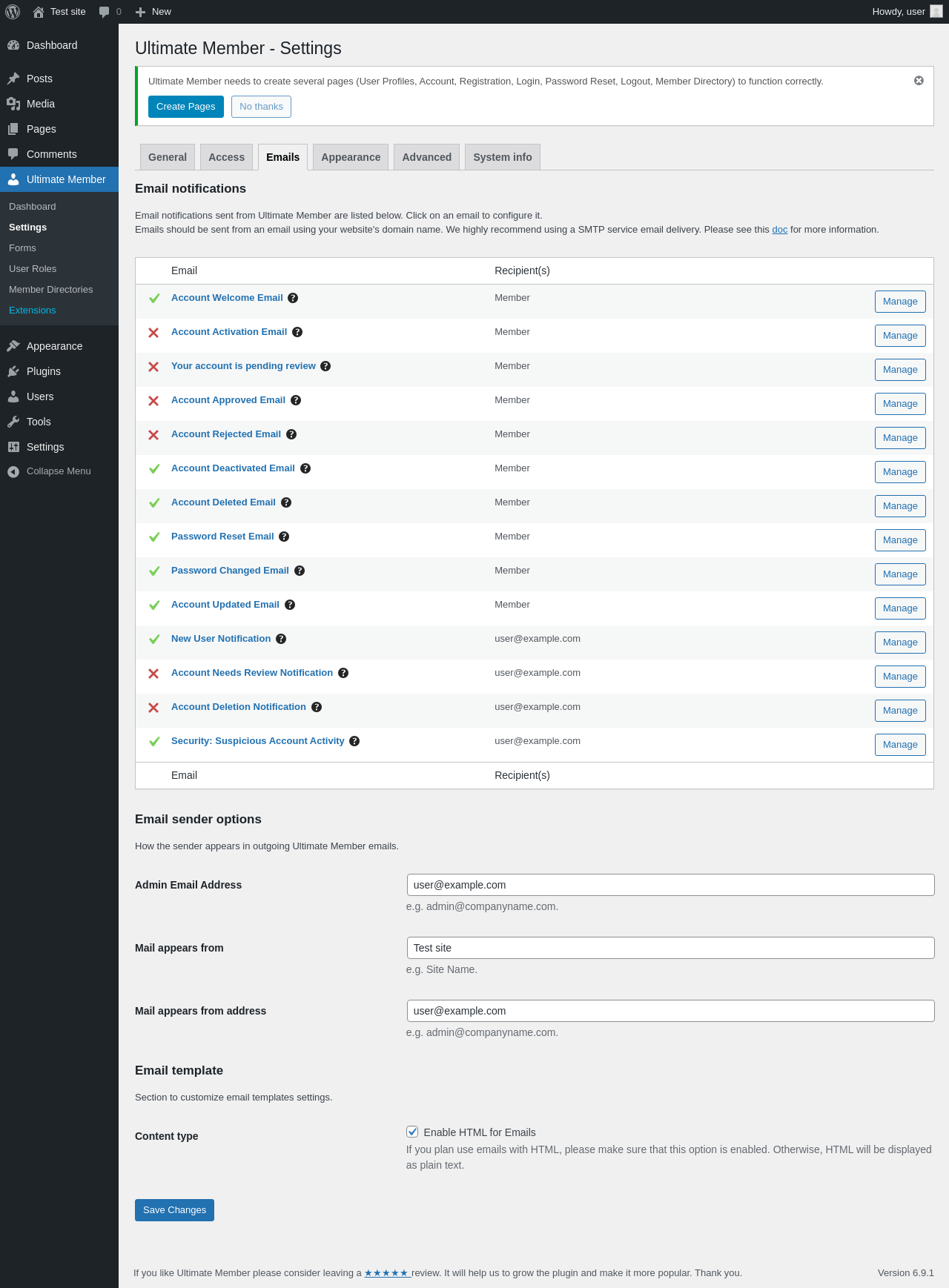Click help icon beside Account Welcome Email
949x1288 pixels.
(x=293, y=298)
